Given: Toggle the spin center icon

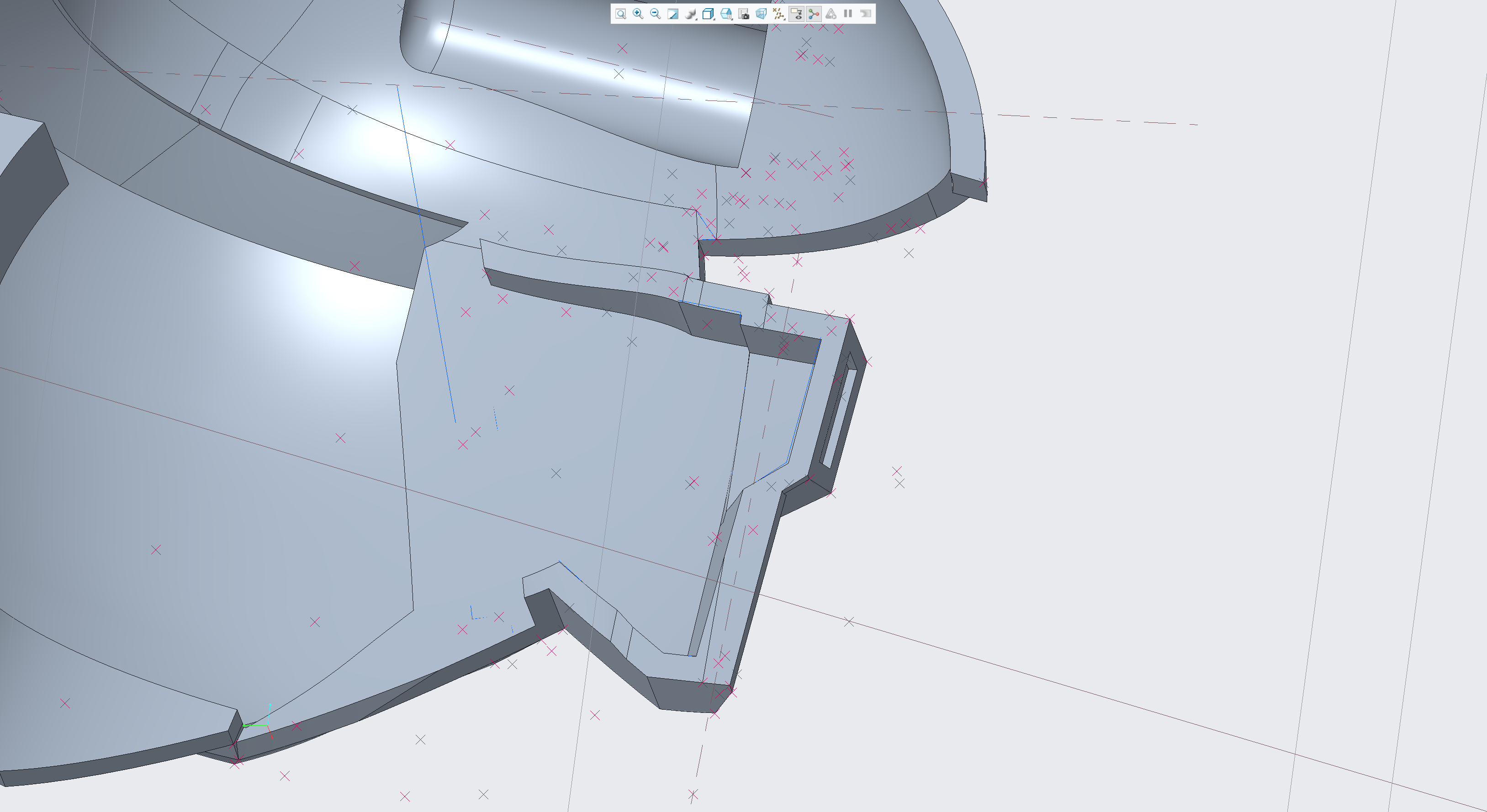Looking at the screenshot, I should click(x=814, y=14).
